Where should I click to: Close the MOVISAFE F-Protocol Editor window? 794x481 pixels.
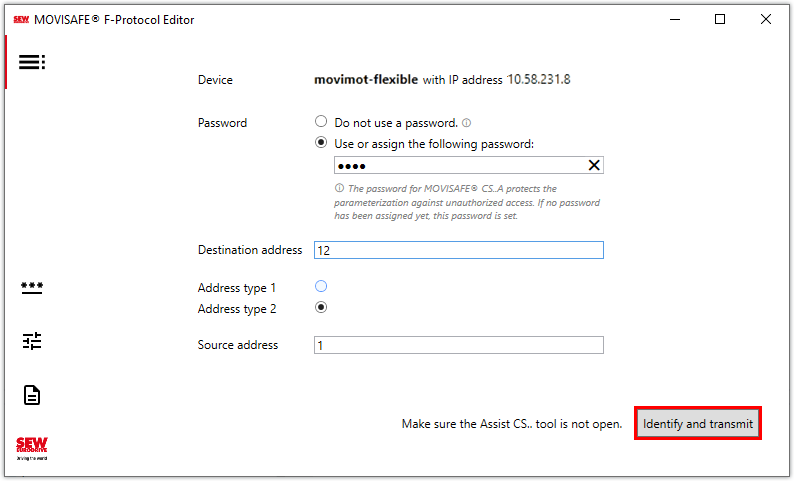tap(766, 19)
